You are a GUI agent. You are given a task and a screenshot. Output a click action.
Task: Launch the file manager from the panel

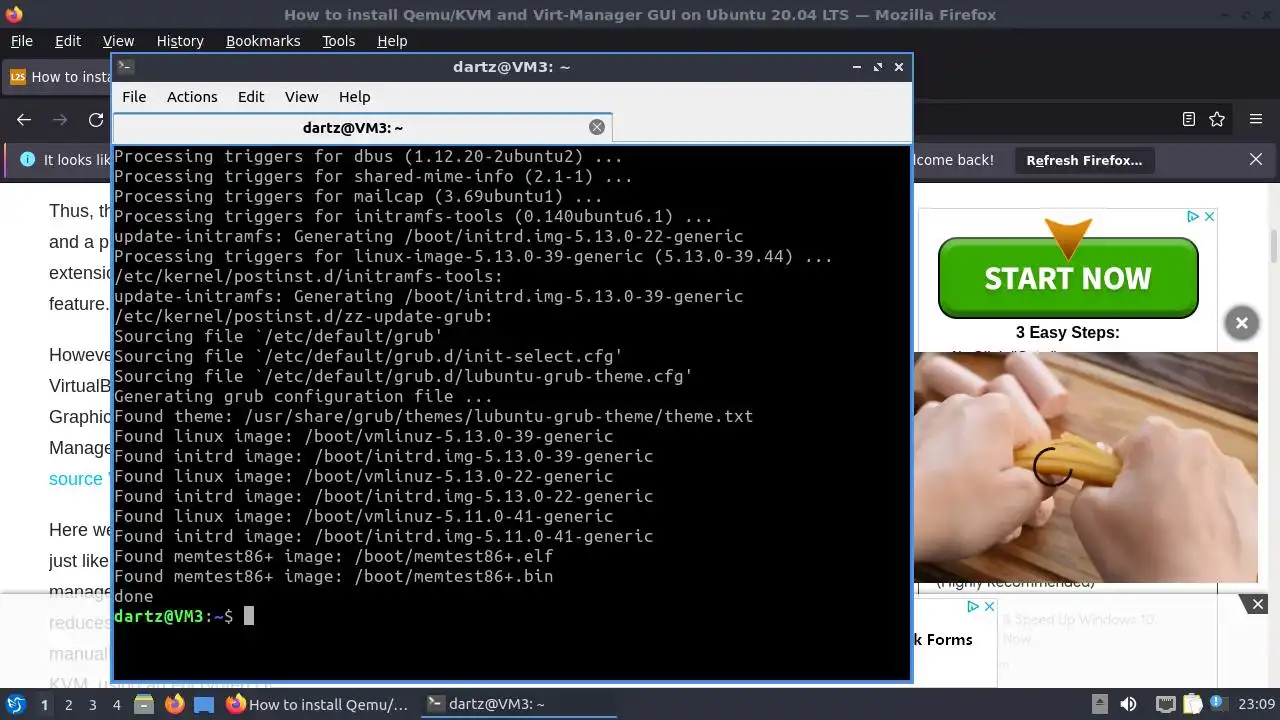(143, 704)
